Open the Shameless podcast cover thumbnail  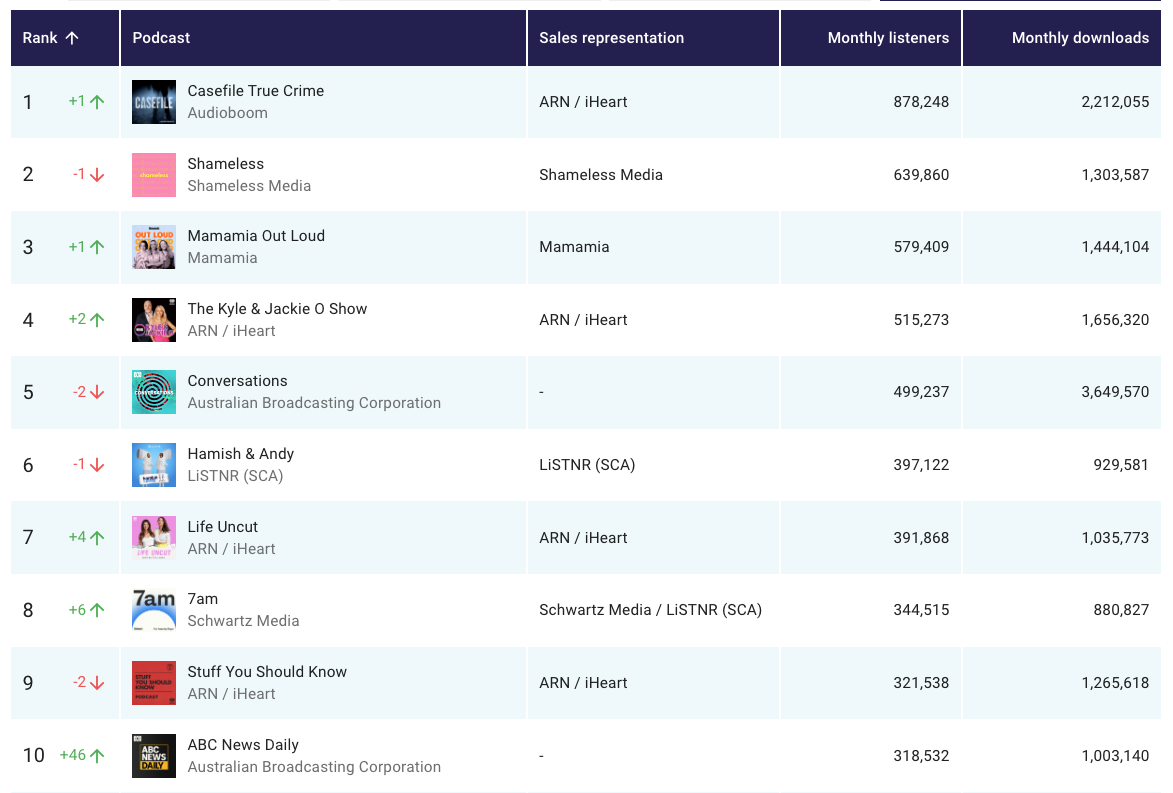[154, 175]
